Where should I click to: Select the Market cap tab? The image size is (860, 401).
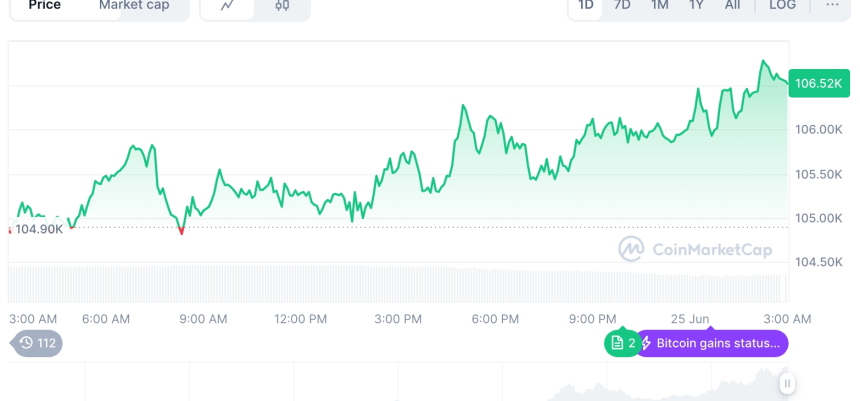pos(134,5)
